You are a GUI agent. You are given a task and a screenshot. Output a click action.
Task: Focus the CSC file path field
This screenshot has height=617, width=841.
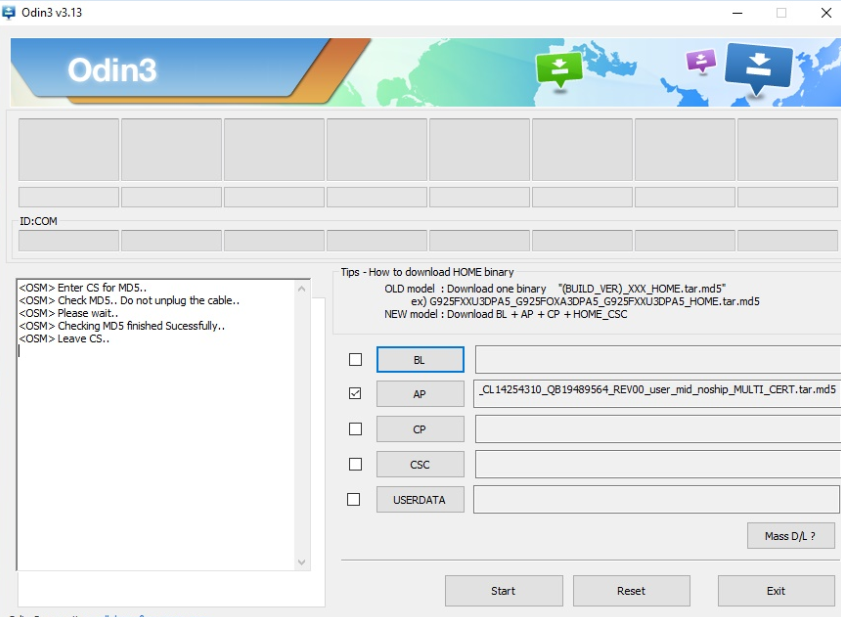coord(658,464)
